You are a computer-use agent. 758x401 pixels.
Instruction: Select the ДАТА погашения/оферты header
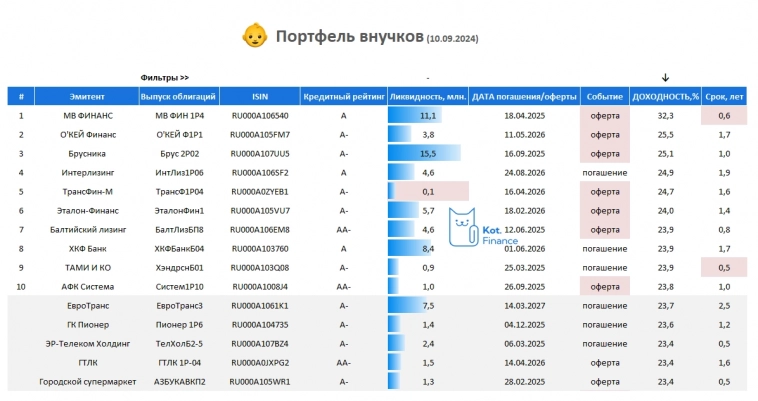tap(525, 97)
